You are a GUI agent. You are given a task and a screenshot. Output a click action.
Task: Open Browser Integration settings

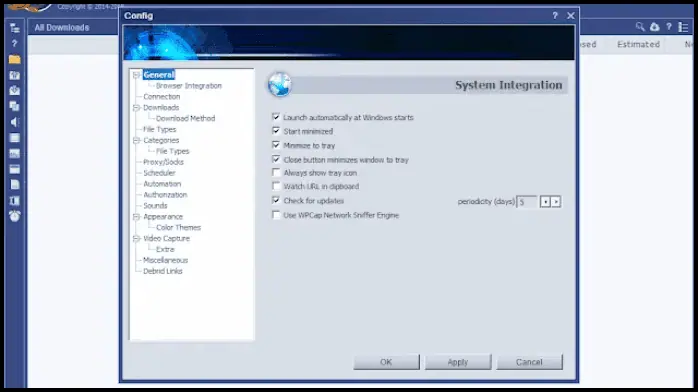(189, 86)
